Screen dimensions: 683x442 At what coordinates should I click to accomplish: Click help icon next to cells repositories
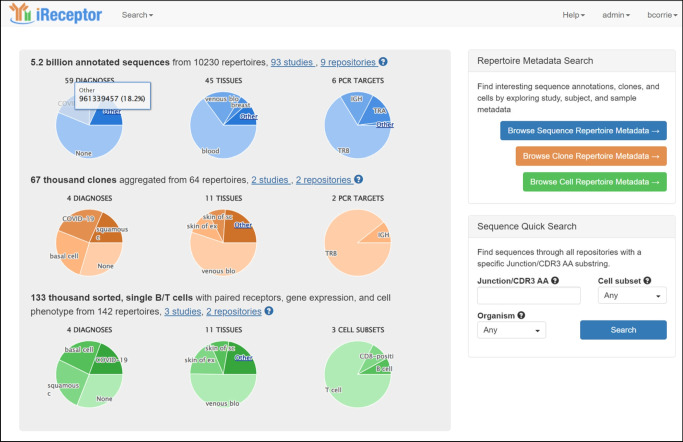click(x=269, y=311)
